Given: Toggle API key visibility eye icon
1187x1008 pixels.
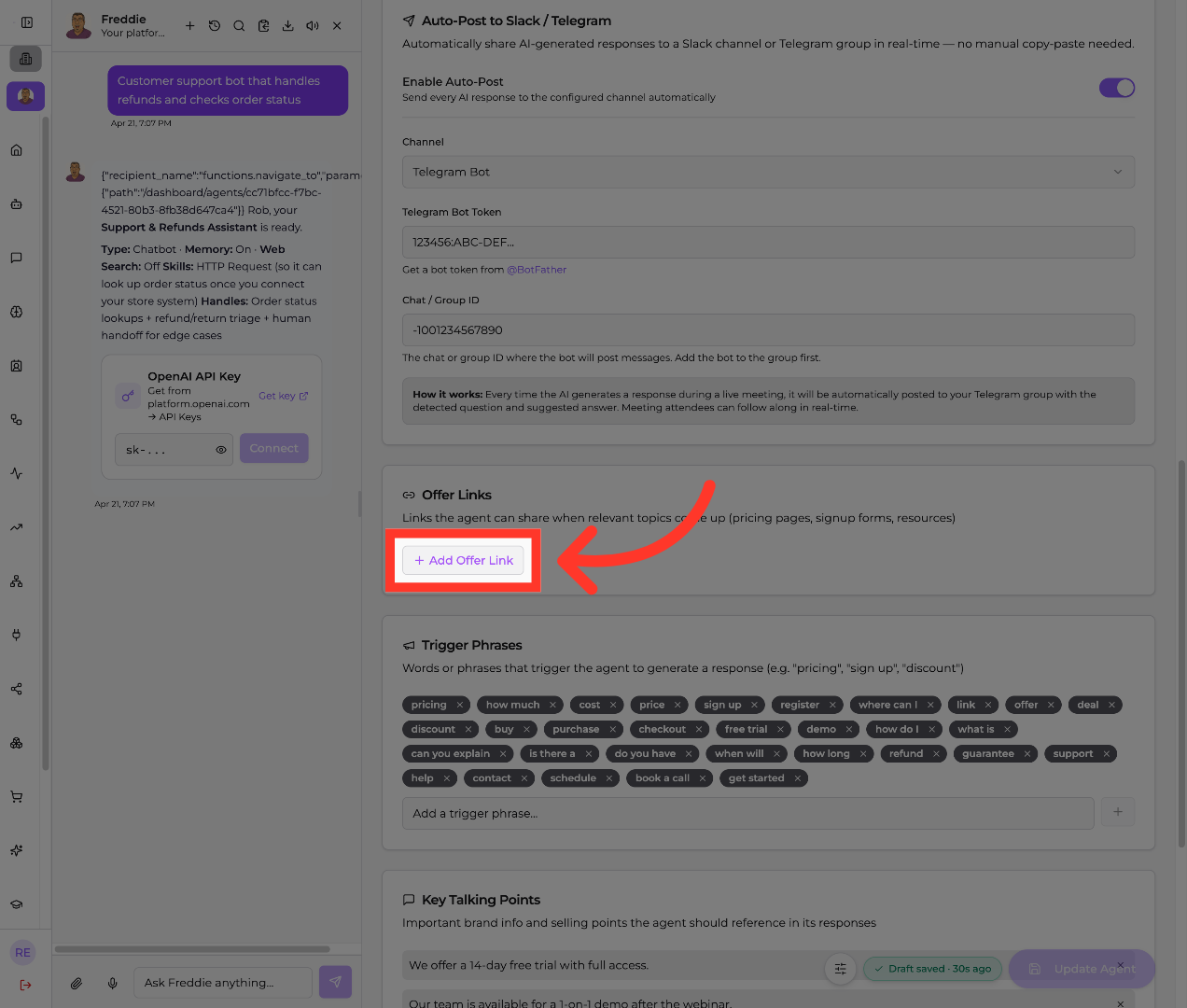Looking at the screenshot, I should [221, 450].
